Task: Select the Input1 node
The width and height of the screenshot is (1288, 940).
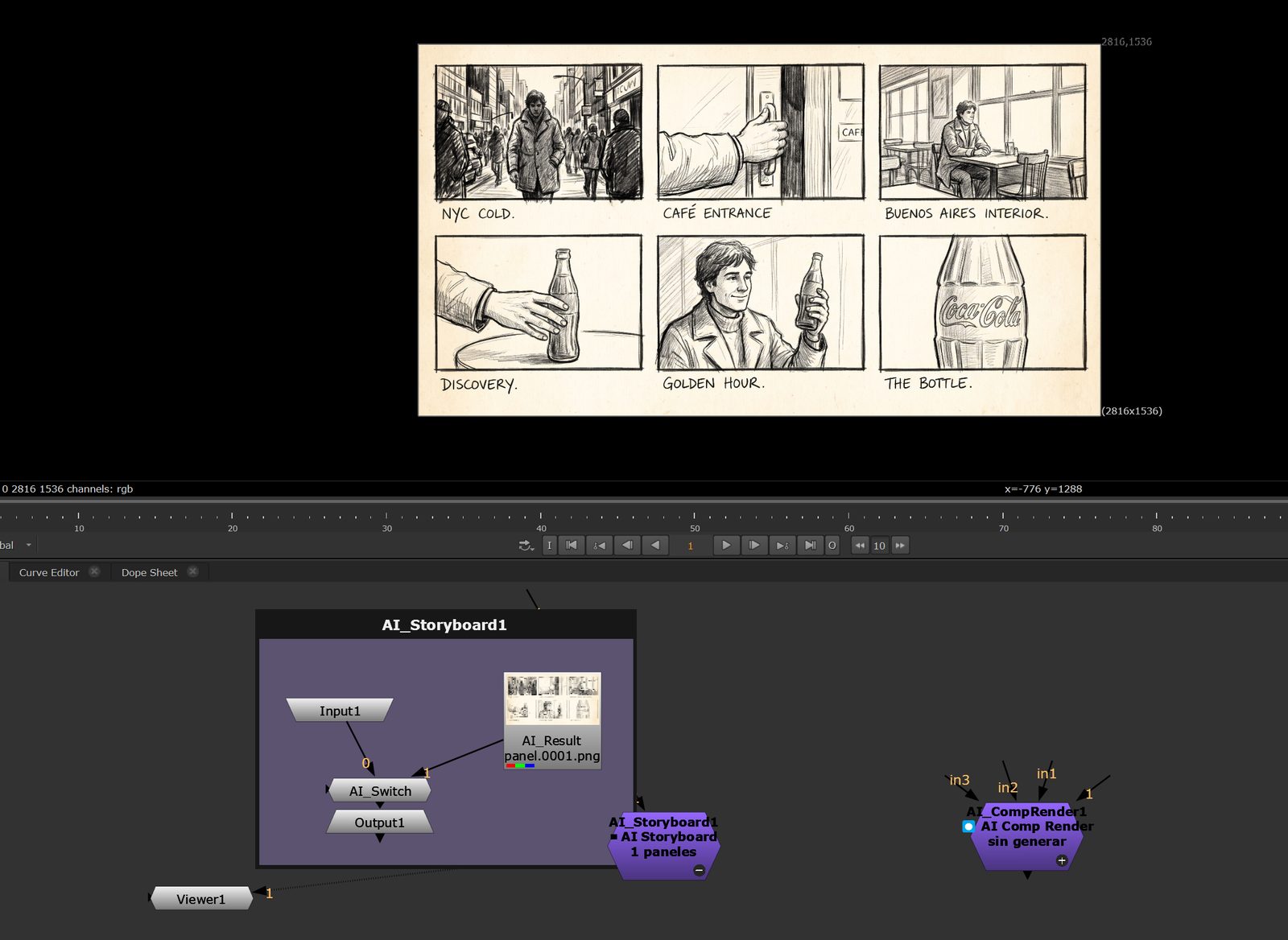Action: click(x=340, y=711)
